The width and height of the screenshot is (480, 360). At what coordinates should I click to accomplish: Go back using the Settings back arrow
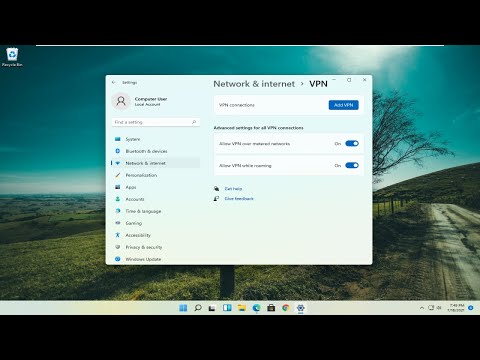114,82
